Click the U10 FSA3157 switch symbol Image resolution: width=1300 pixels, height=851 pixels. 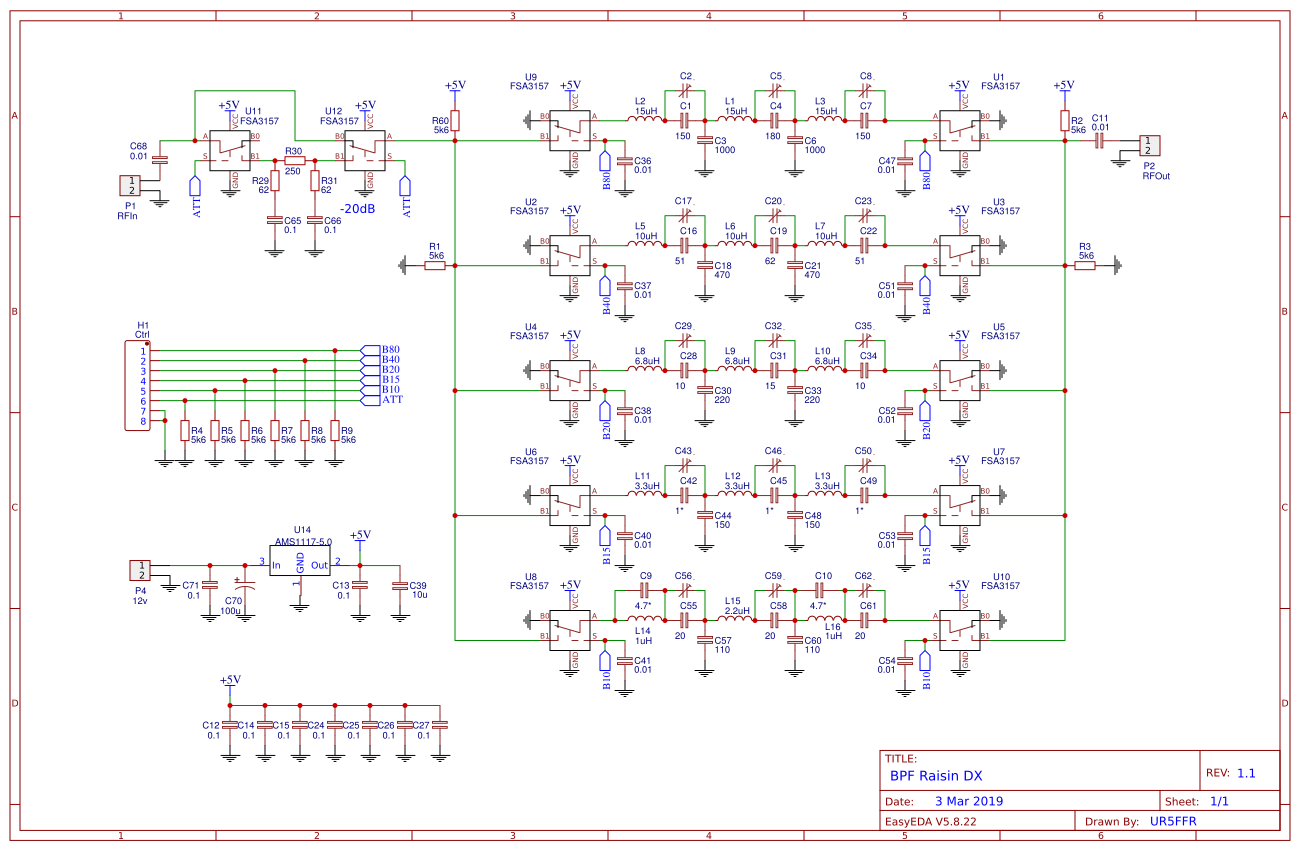(960, 626)
